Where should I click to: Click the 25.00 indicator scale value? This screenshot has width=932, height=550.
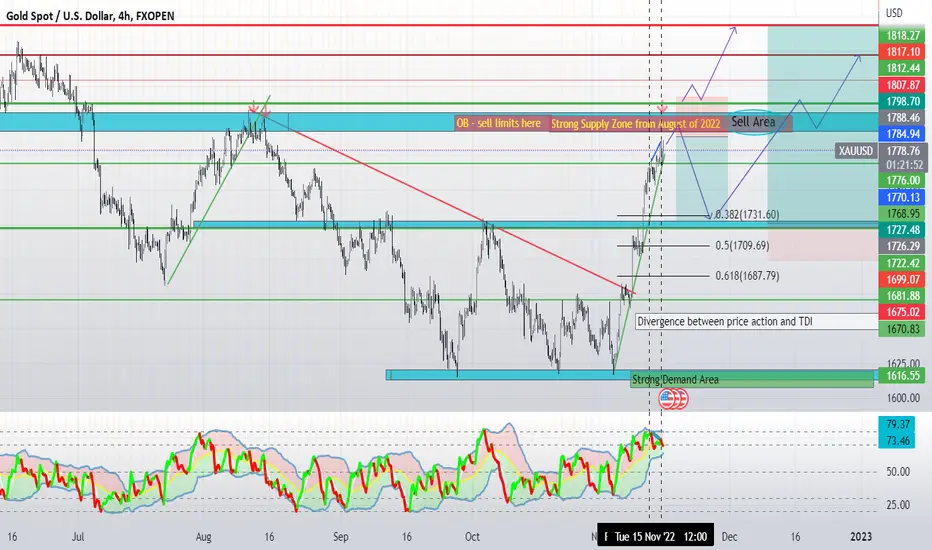click(898, 505)
